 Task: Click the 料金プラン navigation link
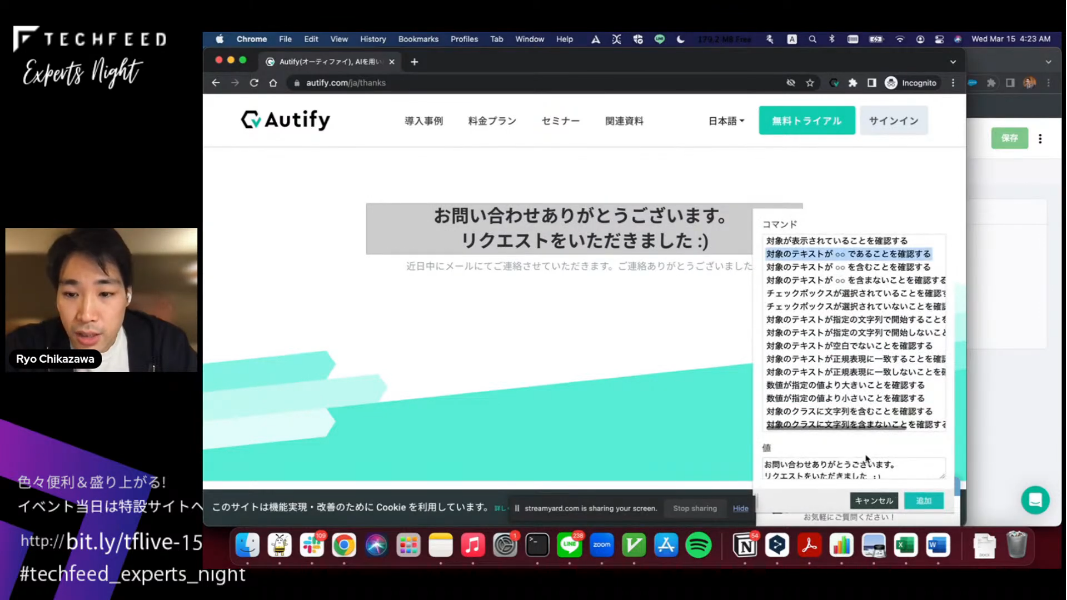492,121
